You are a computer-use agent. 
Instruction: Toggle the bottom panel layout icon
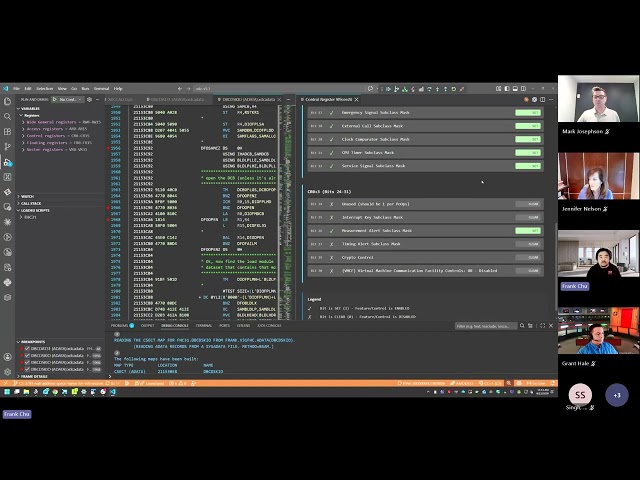click(x=515, y=89)
